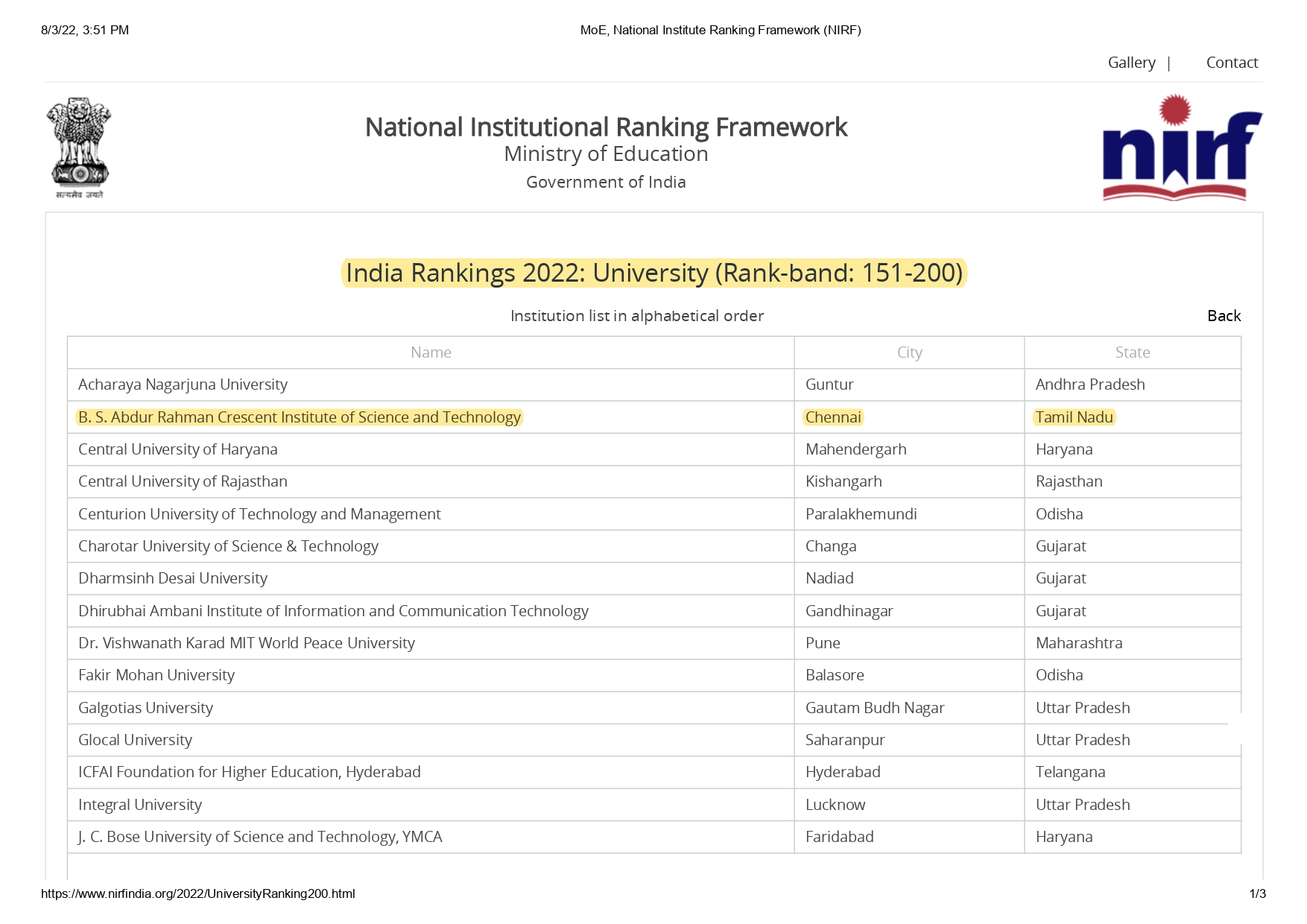1307x924 pixels.
Task: Open the Contact menu link
Action: (1232, 63)
